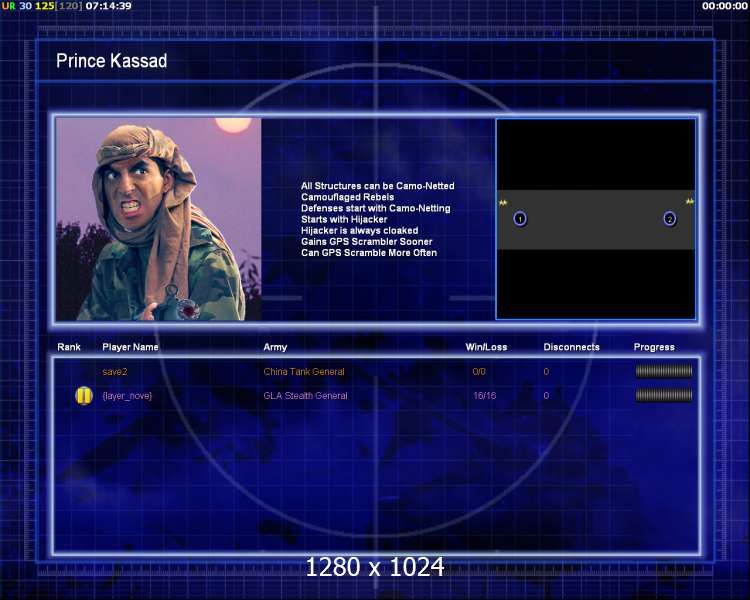Click the yellow "125" counter in the status line
This screenshot has width=750, height=600.
coord(44,6)
